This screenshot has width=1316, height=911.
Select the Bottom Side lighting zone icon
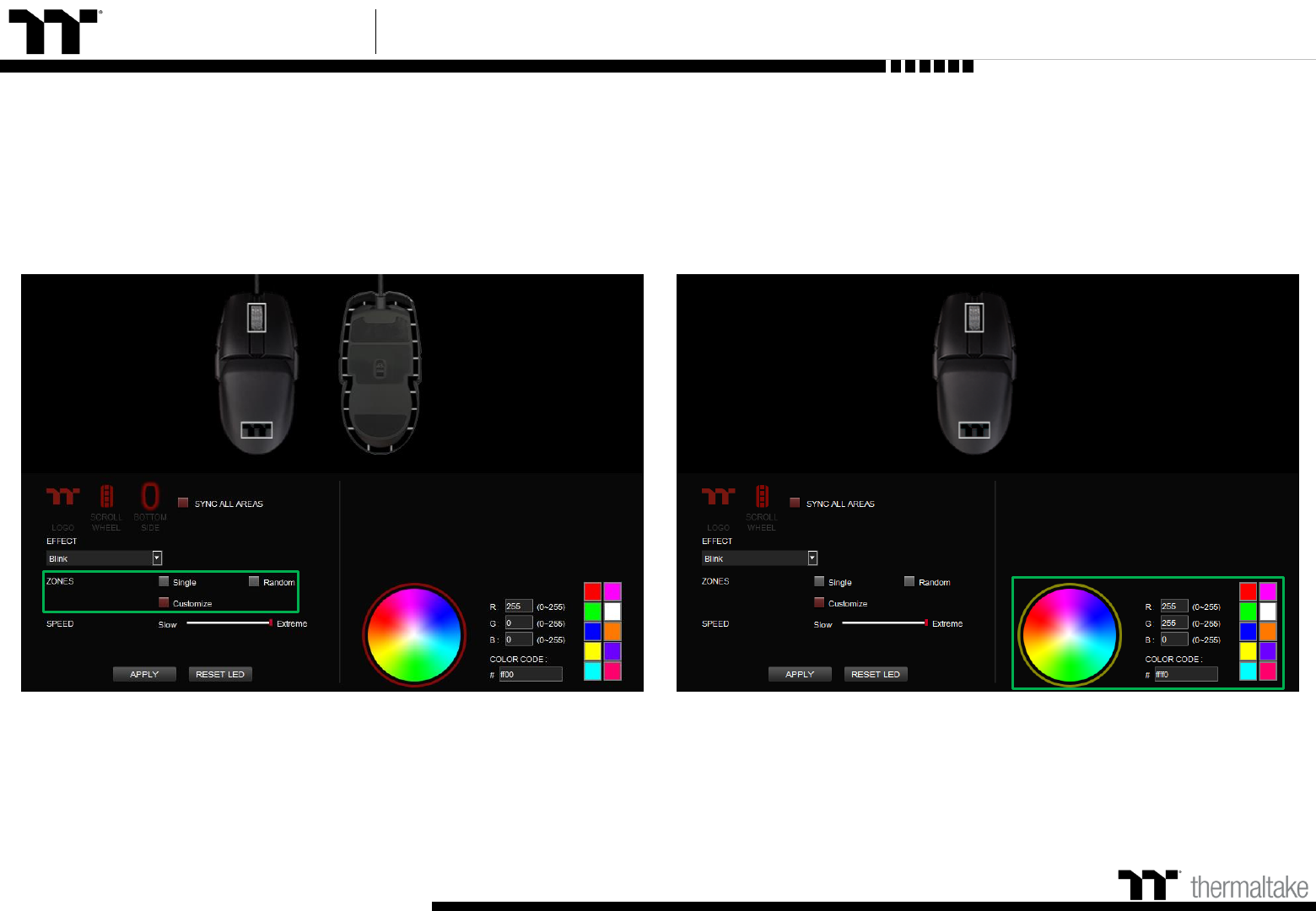[150, 498]
